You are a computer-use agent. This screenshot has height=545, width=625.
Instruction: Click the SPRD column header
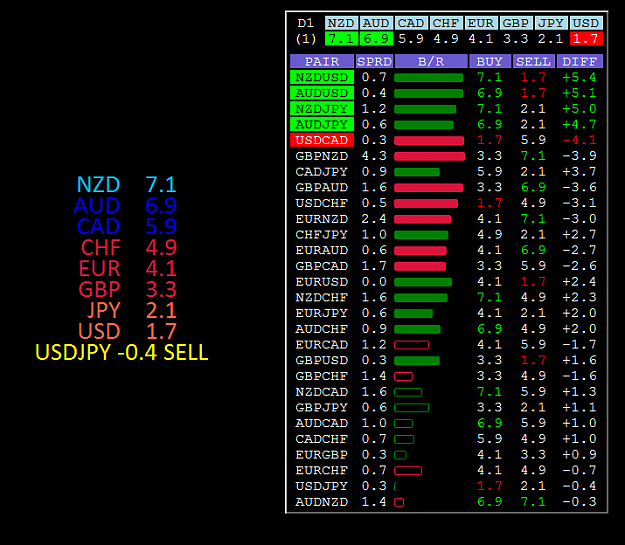pyautogui.click(x=374, y=61)
